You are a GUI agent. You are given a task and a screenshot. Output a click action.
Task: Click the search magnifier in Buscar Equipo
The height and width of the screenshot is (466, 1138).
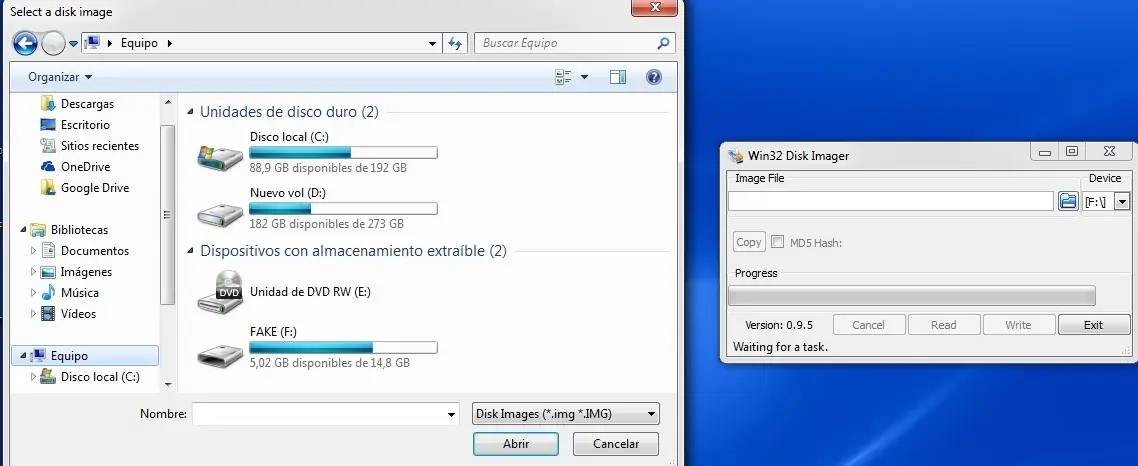click(663, 43)
